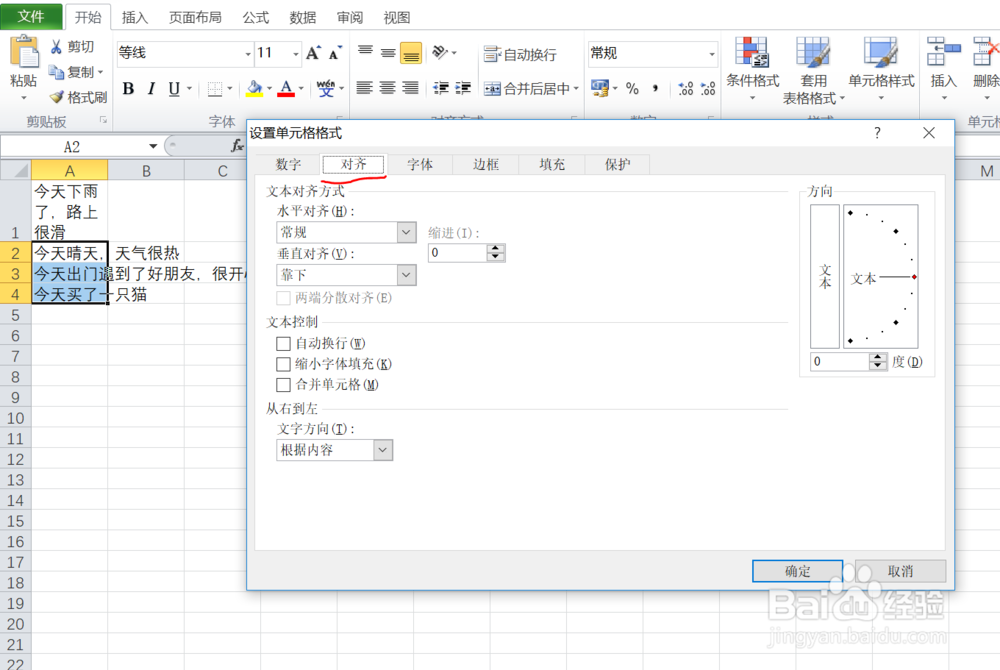The image size is (1000, 670).
Task: Click the Cut (剪切) scissors icon
Action: (x=57, y=47)
